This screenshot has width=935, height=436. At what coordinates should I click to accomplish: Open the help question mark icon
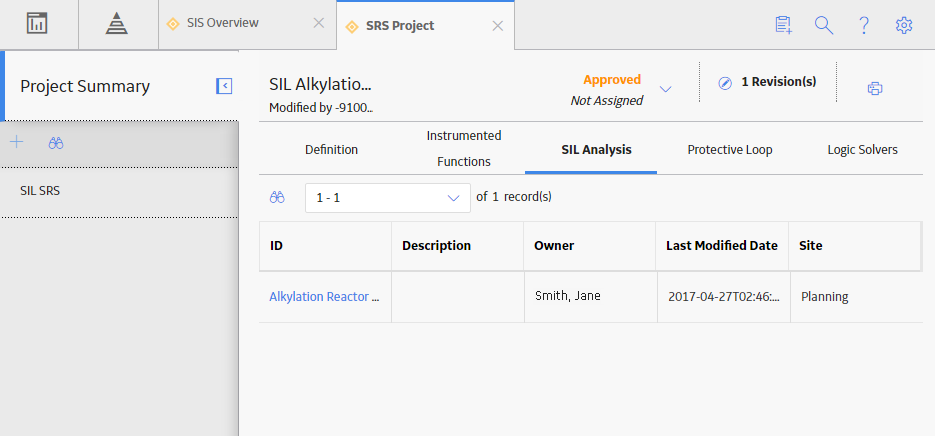863,25
